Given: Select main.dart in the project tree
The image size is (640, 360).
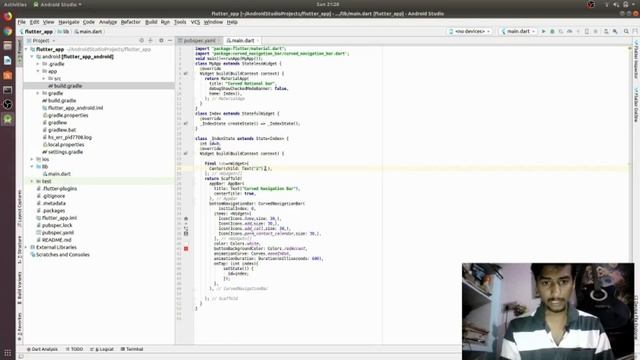Looking at the screenshot, I should tap(60, 174).
